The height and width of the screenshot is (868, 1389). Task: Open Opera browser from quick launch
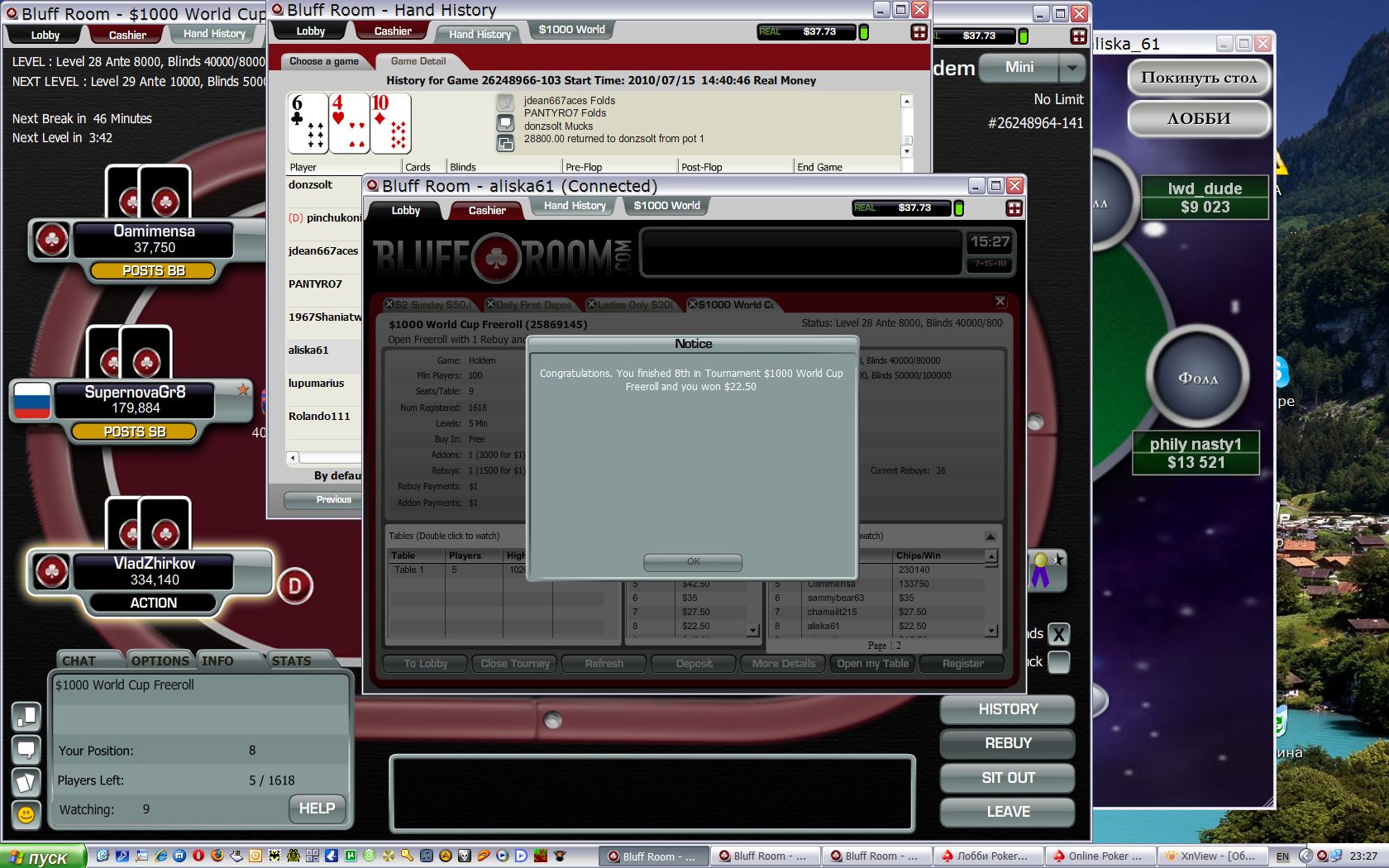click(x=198, y=856)
